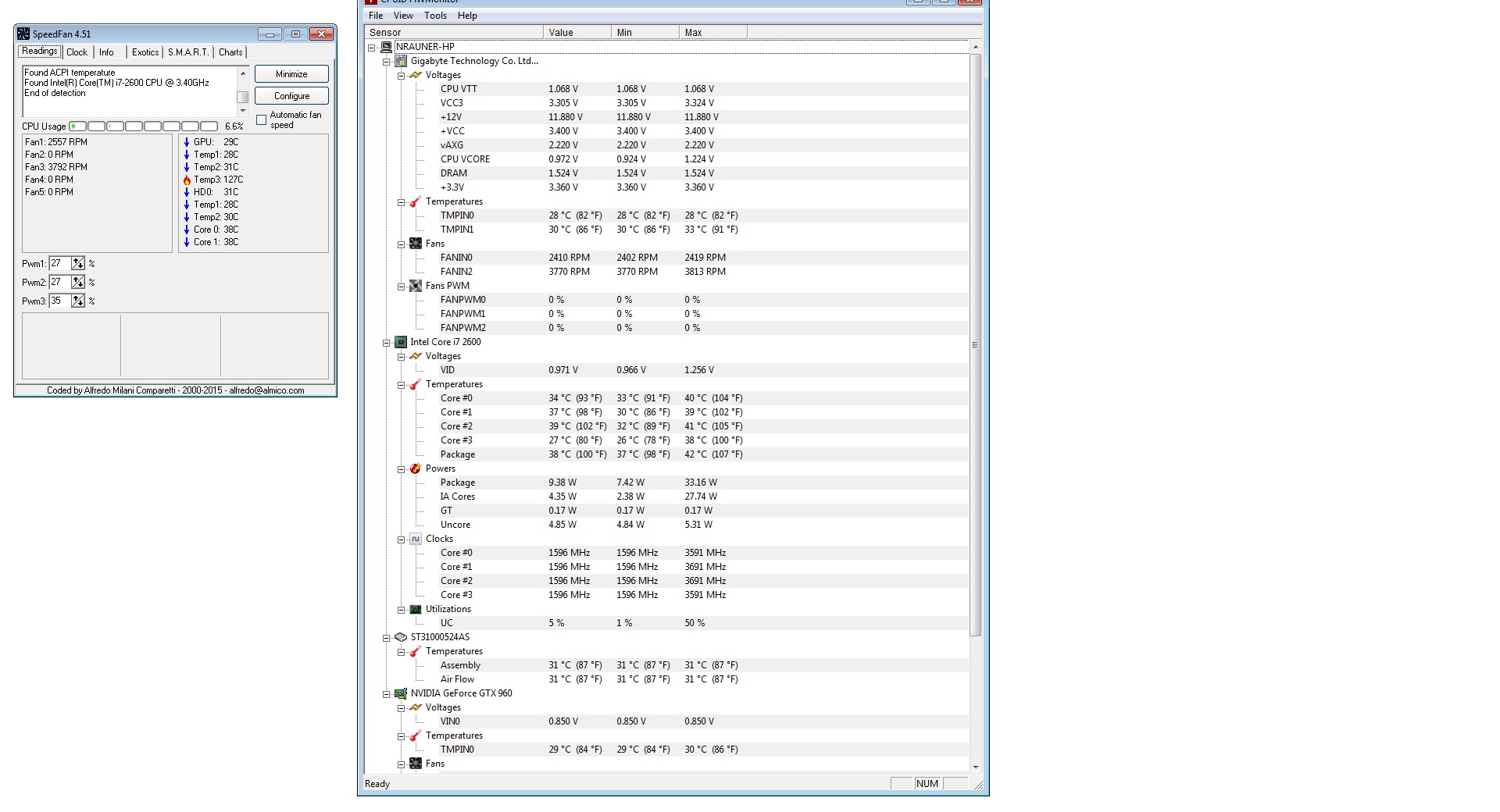Click the Pwm3 value field
The width and height of the screenshot is (1500, 812).
pyautogui.click(x=60, y=301)
